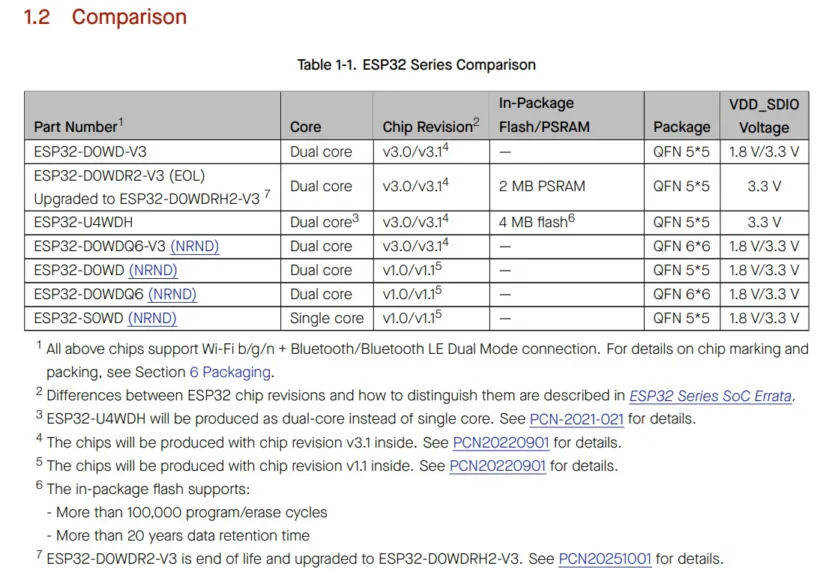Go to the 6 Packaging section link
This screenshot has height=572, width=820.
pyautogui.click(x=230, y=372)
